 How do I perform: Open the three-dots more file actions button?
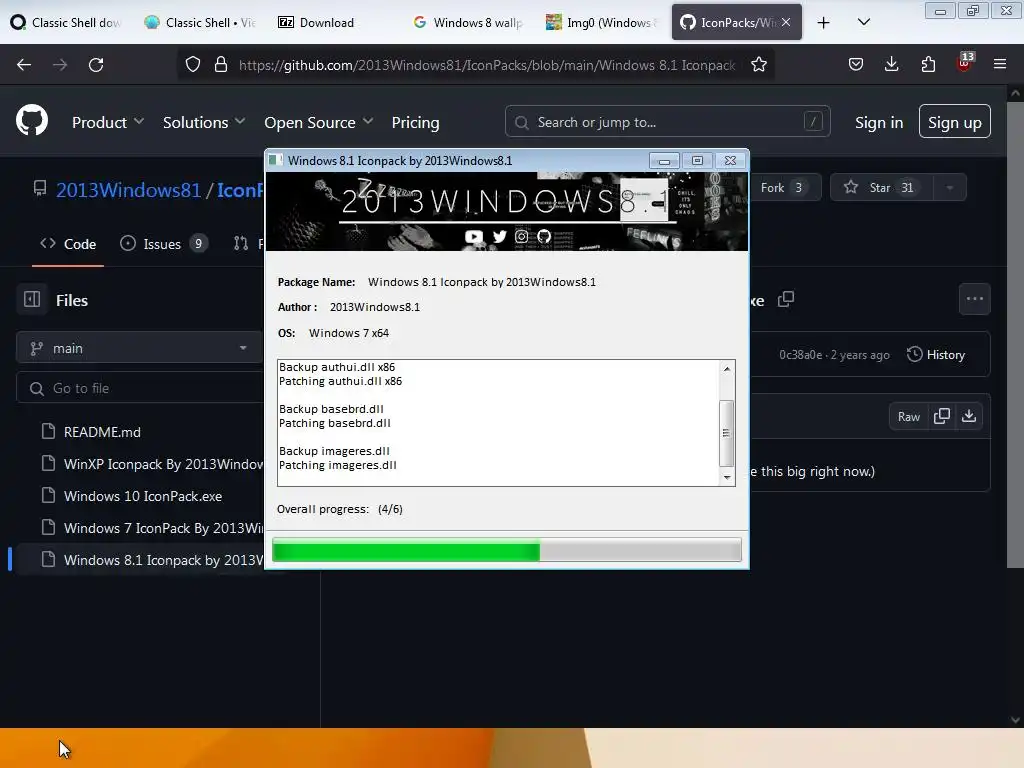tap(974, 299)
